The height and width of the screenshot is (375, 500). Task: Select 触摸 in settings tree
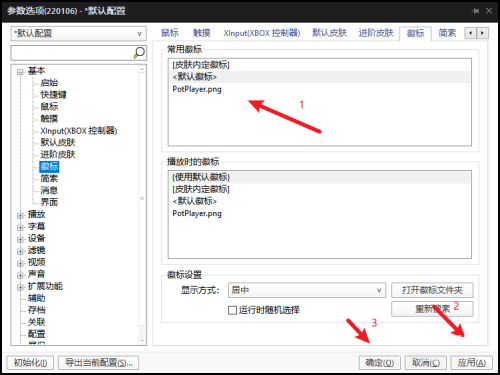point(49,119)
